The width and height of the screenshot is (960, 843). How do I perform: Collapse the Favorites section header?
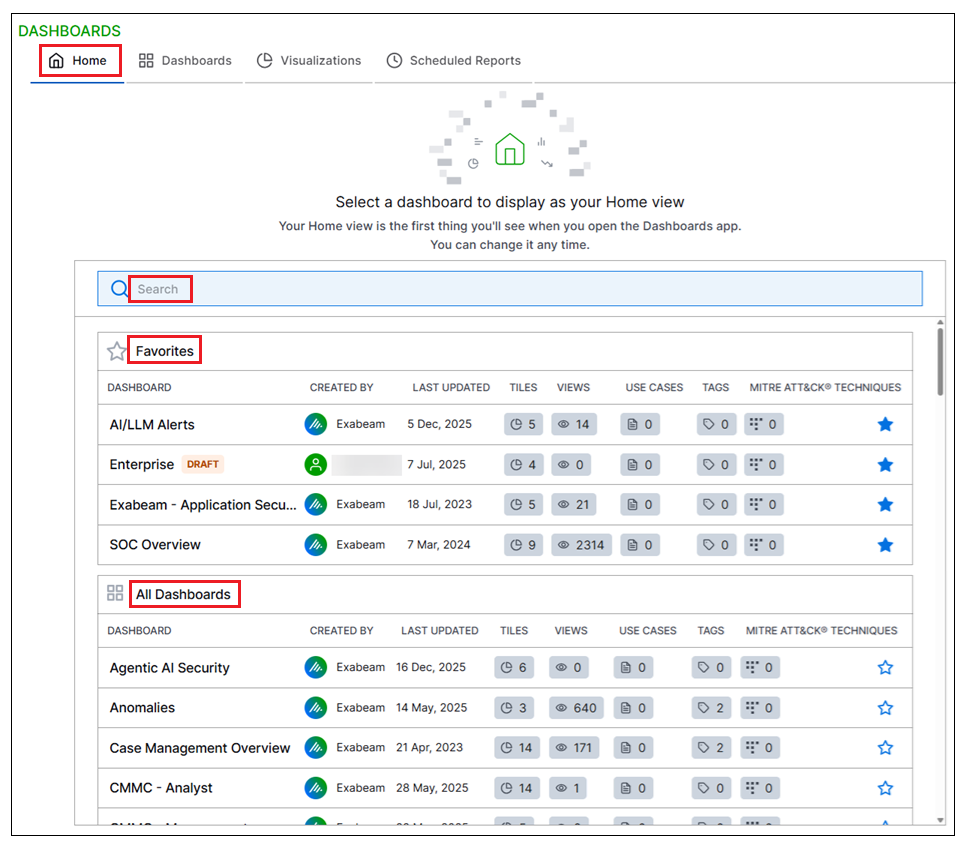click(164, 351)
